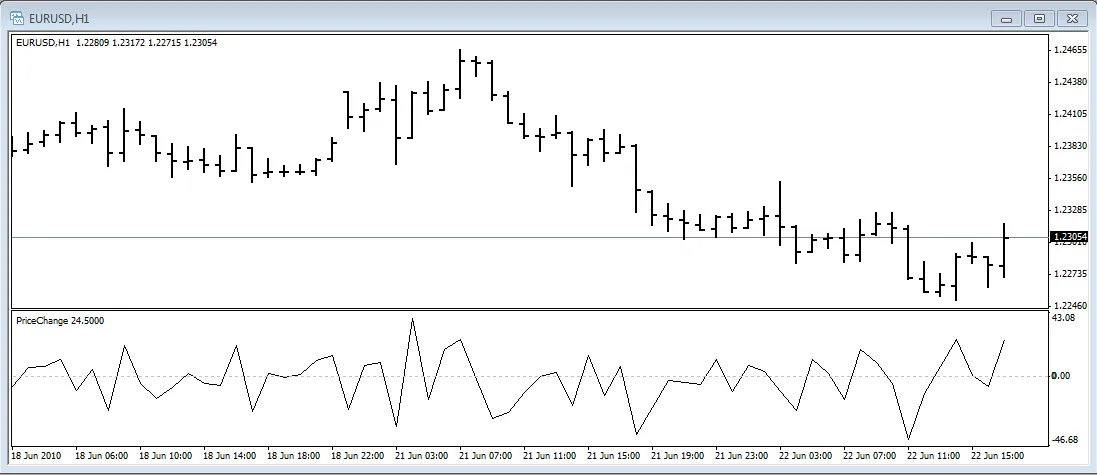Click the -46.68 indicator scale minimum

pyautogui.click(x=1066, y=440)
